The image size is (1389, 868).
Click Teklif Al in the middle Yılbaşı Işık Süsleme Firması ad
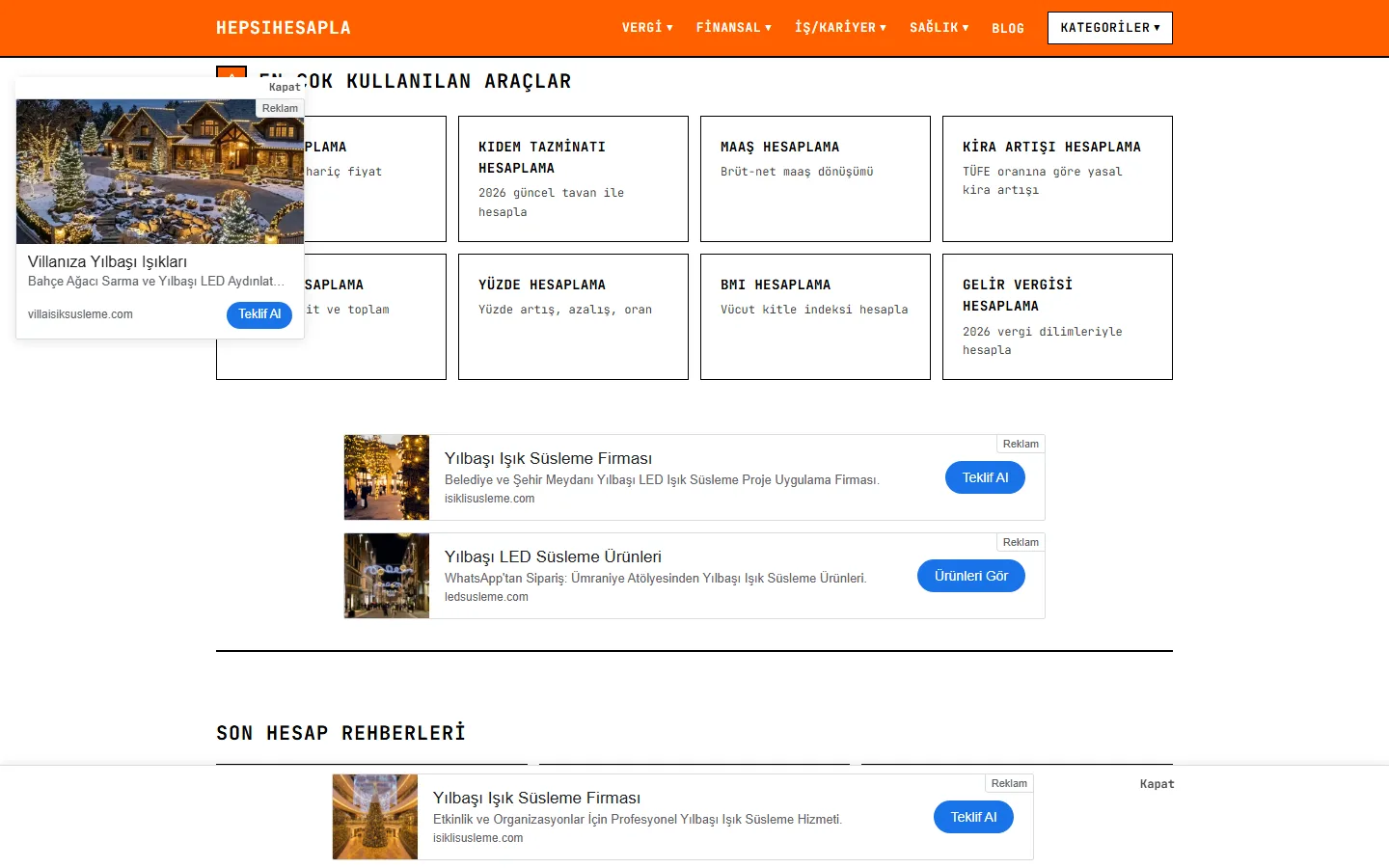[985, 477]
